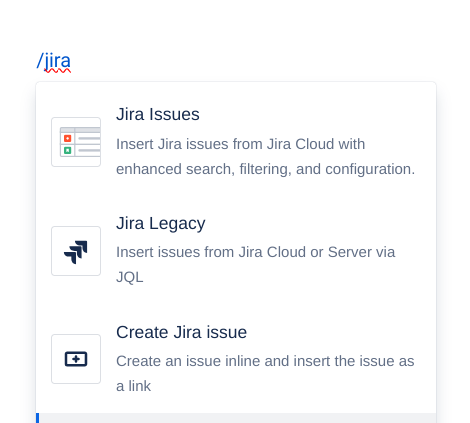470x423 pixels.
Task: Click the "JQL" word under Jira Legacy
Action: [x=130, y=277]
